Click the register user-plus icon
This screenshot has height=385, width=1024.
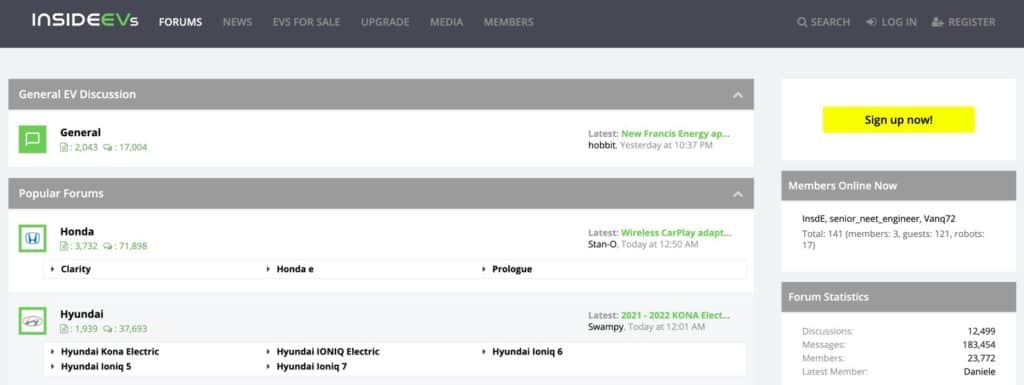tap(938, 22)
